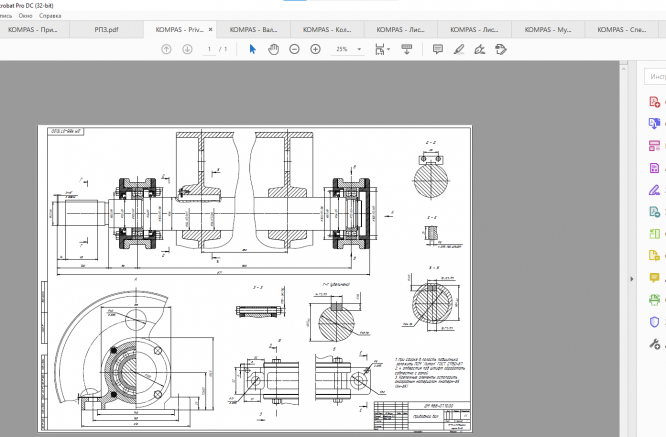Switch to the KOMPAS - Вал... tab
The width and height of the screenshot is (666, 437).
253,31
